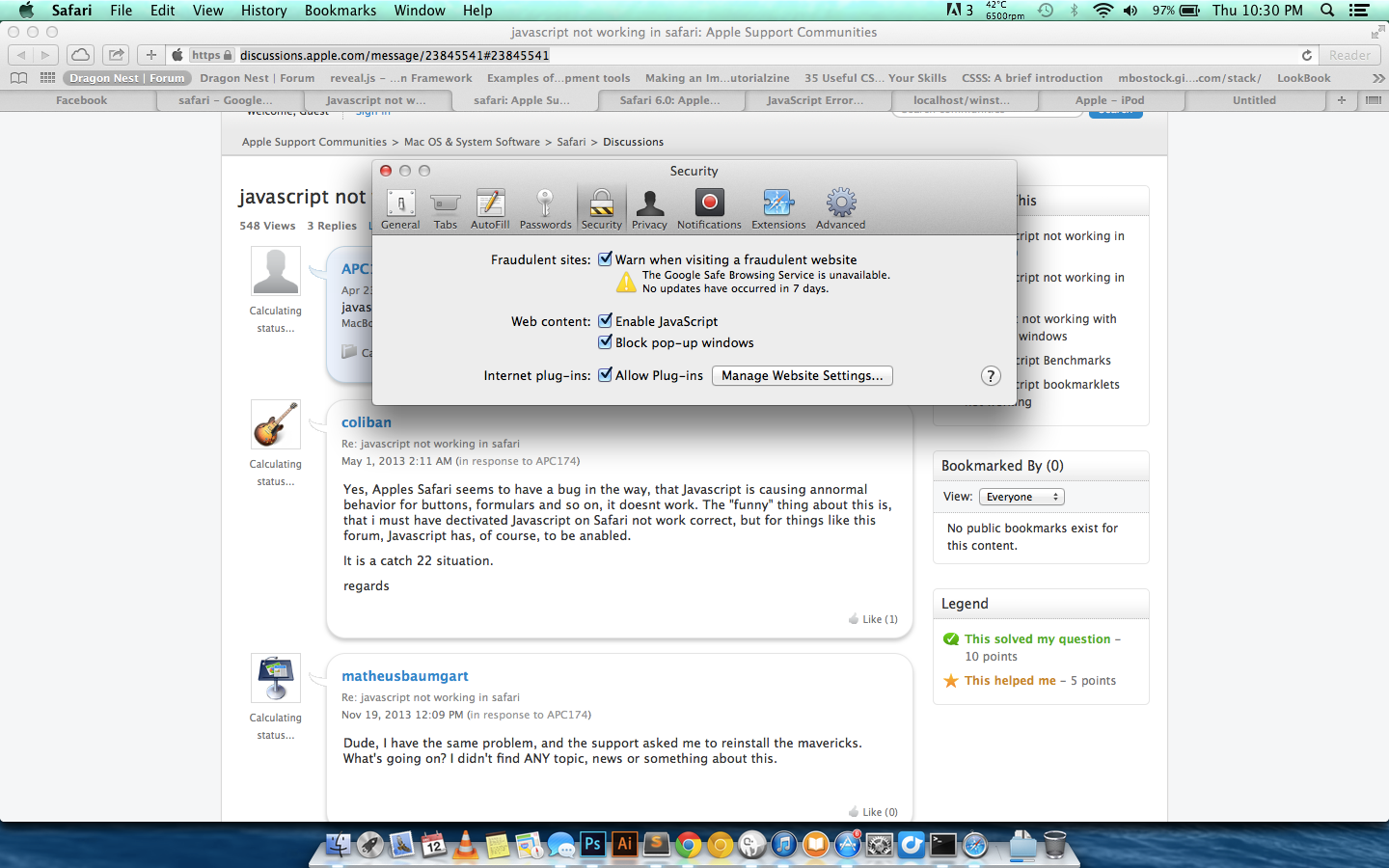Toggle Warn when visiting a fraudulent website
Viewport: 1389px width, 868px height.
pos(605,258)
